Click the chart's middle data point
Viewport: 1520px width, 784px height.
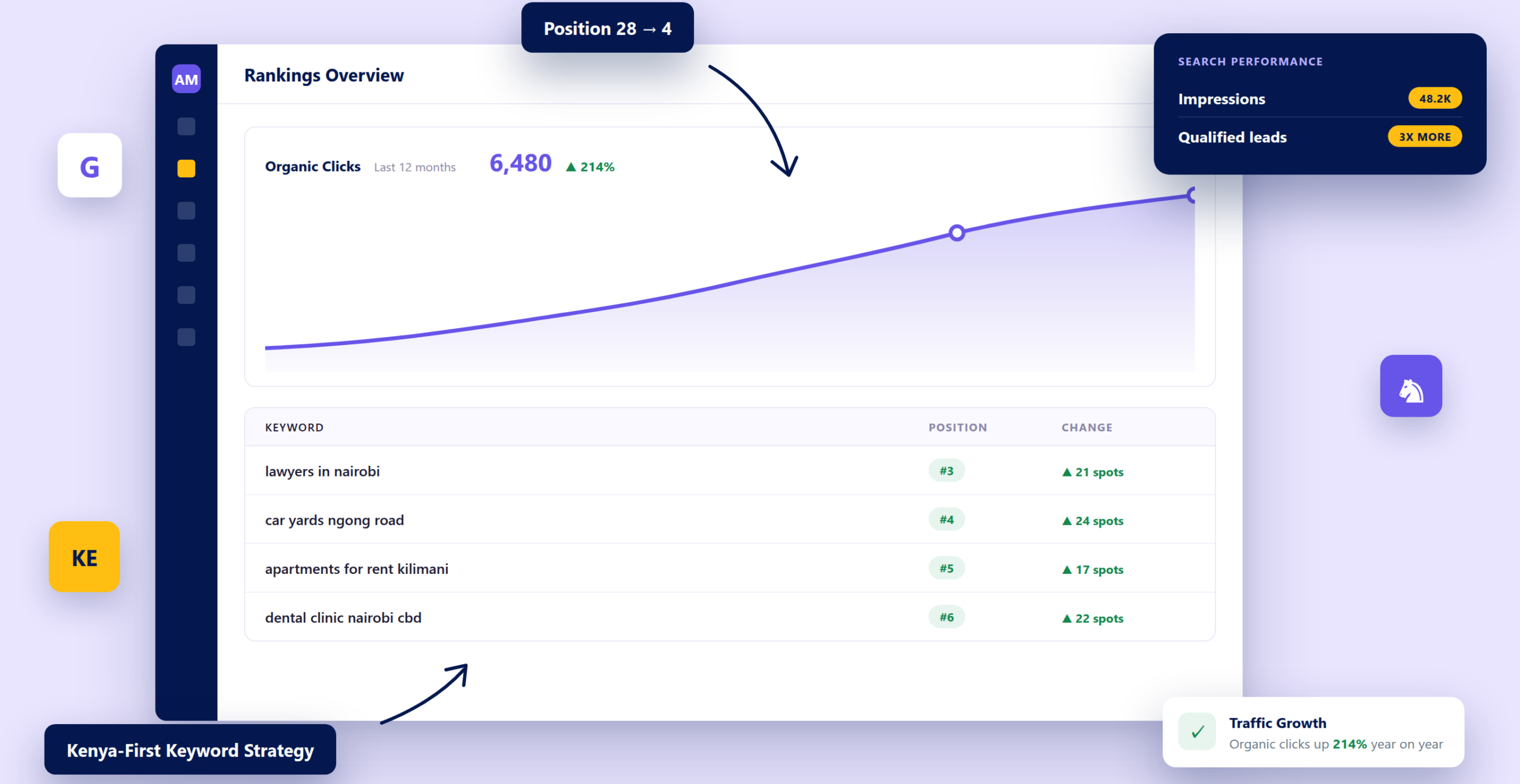(957, 233)
